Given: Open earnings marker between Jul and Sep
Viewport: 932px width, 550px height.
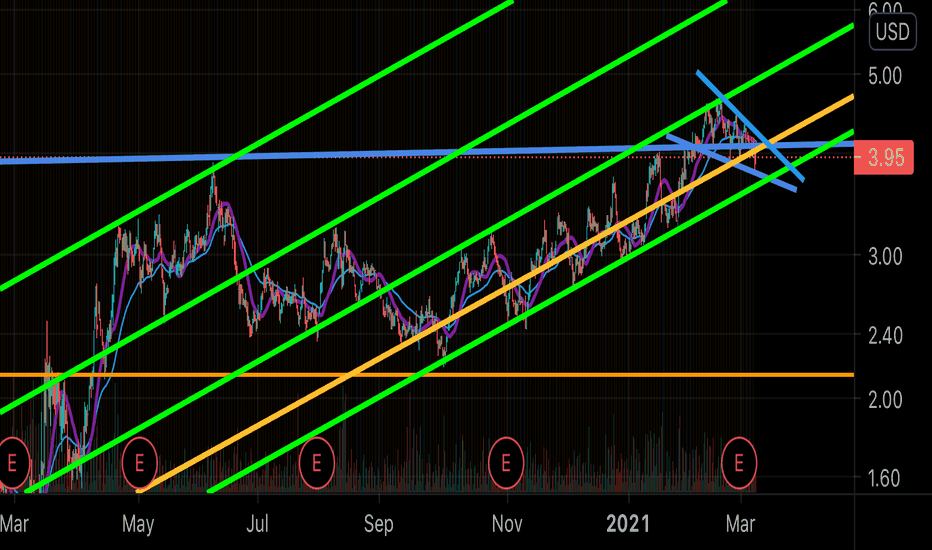Looking at the screenshot, I should pyautogui.click(x=316, y=463).
